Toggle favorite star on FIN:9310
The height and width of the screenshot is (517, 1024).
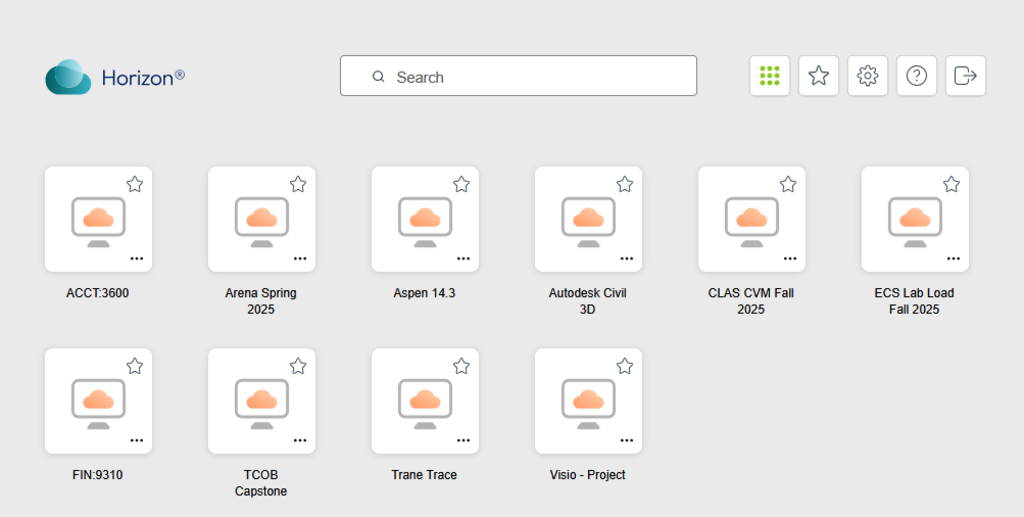click(135, 366)
